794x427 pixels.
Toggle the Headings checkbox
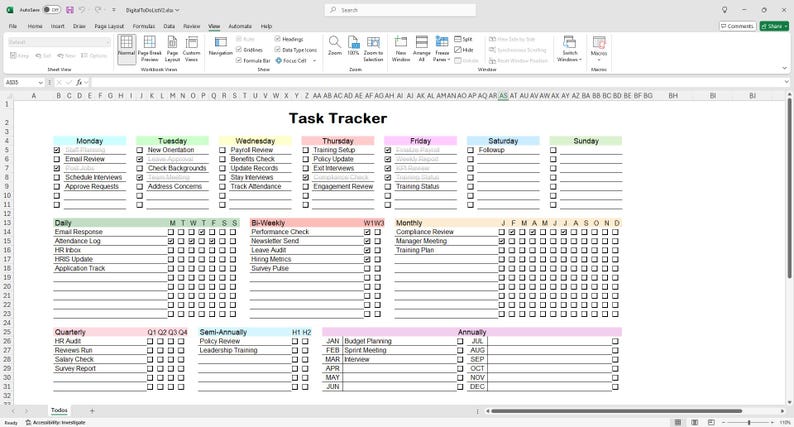[x=277, y=39]
